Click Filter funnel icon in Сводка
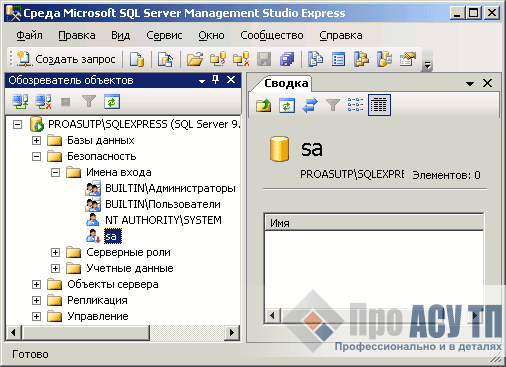506x367 pixels. pyautogui.click(x=333, y=105)
